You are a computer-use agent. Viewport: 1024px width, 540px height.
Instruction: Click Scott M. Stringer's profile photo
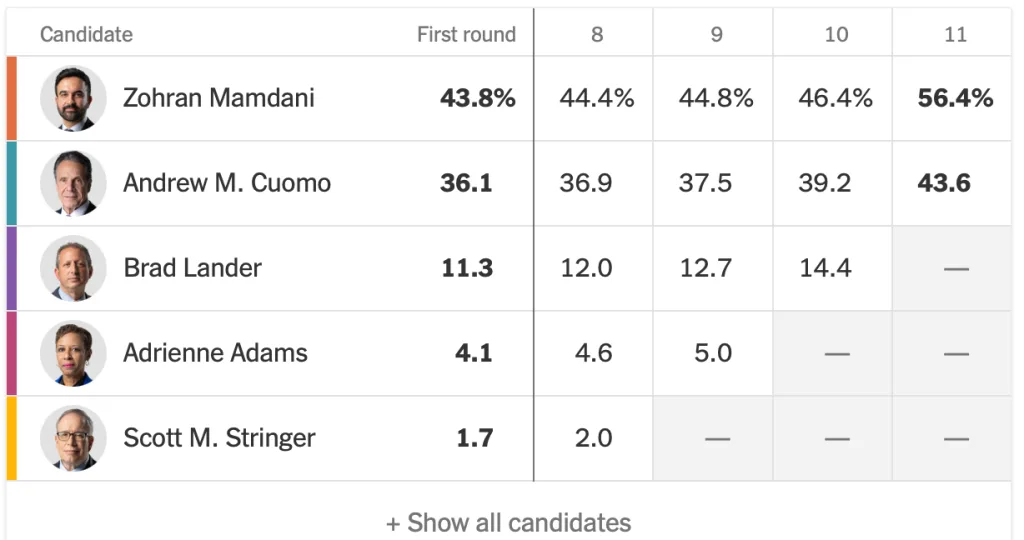pos(73,438)
